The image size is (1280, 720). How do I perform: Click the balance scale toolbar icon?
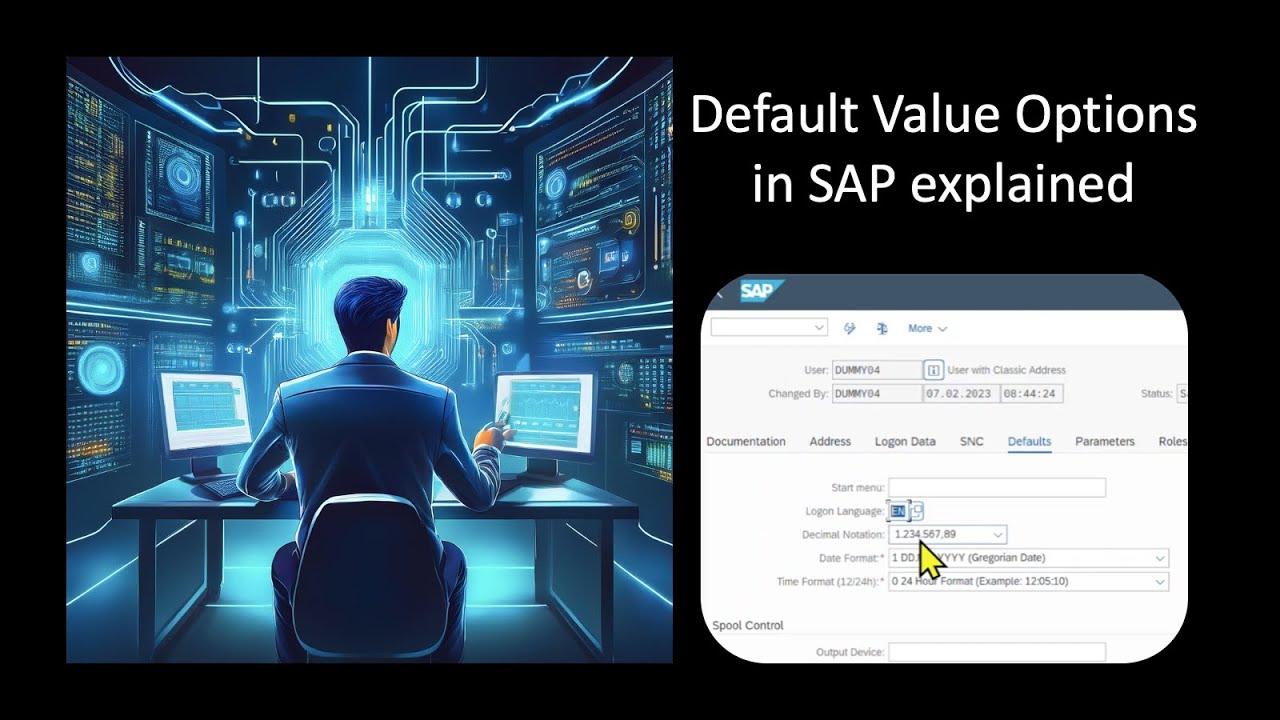coord(883,328)
